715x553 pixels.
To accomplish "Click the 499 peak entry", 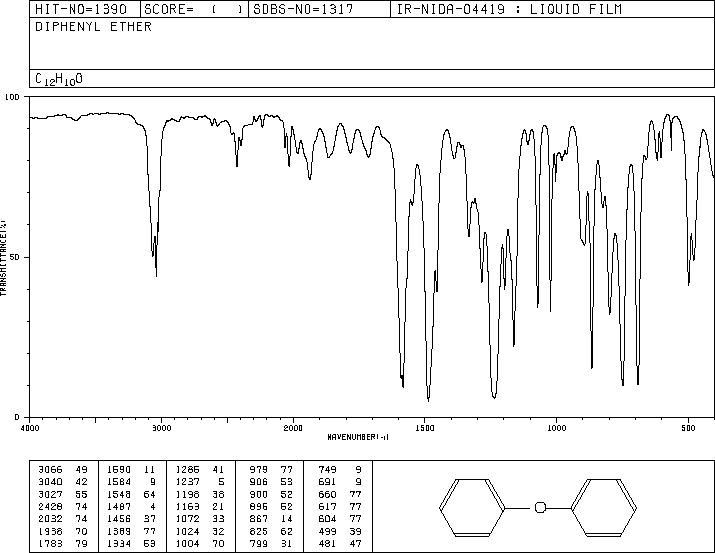I will [340, 531].
